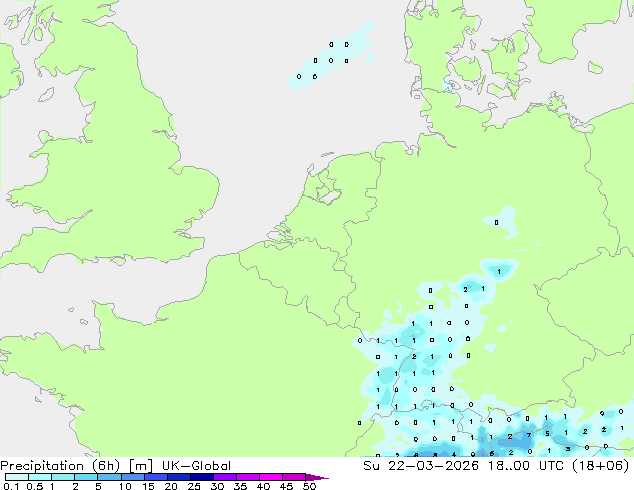Screen dimensions: 634x490
Task: Select the 30–35 purple legend swatch
Action: pyautogui.click(x=224, y=477)
